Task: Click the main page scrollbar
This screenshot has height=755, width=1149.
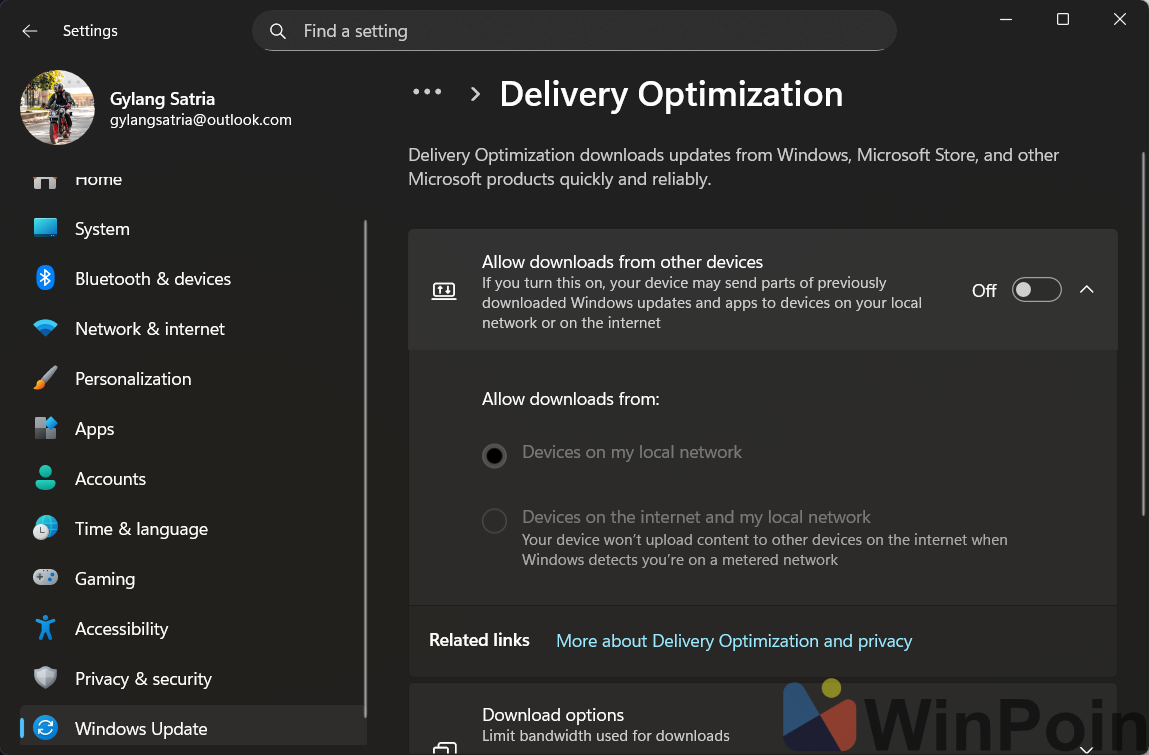Action: coord(1143,334)
